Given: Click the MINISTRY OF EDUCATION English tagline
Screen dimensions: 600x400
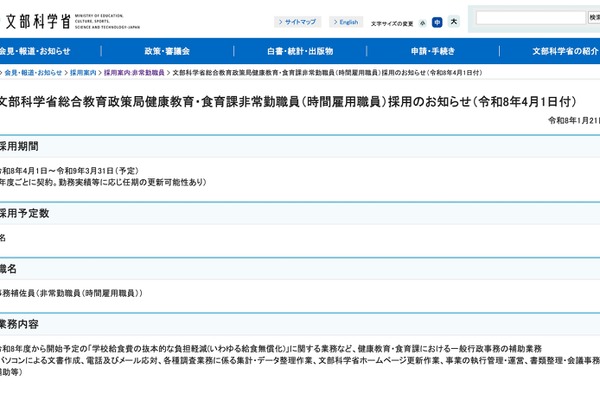Looking at the screenshot, I should pyautogui.click(x=107, y=21).
